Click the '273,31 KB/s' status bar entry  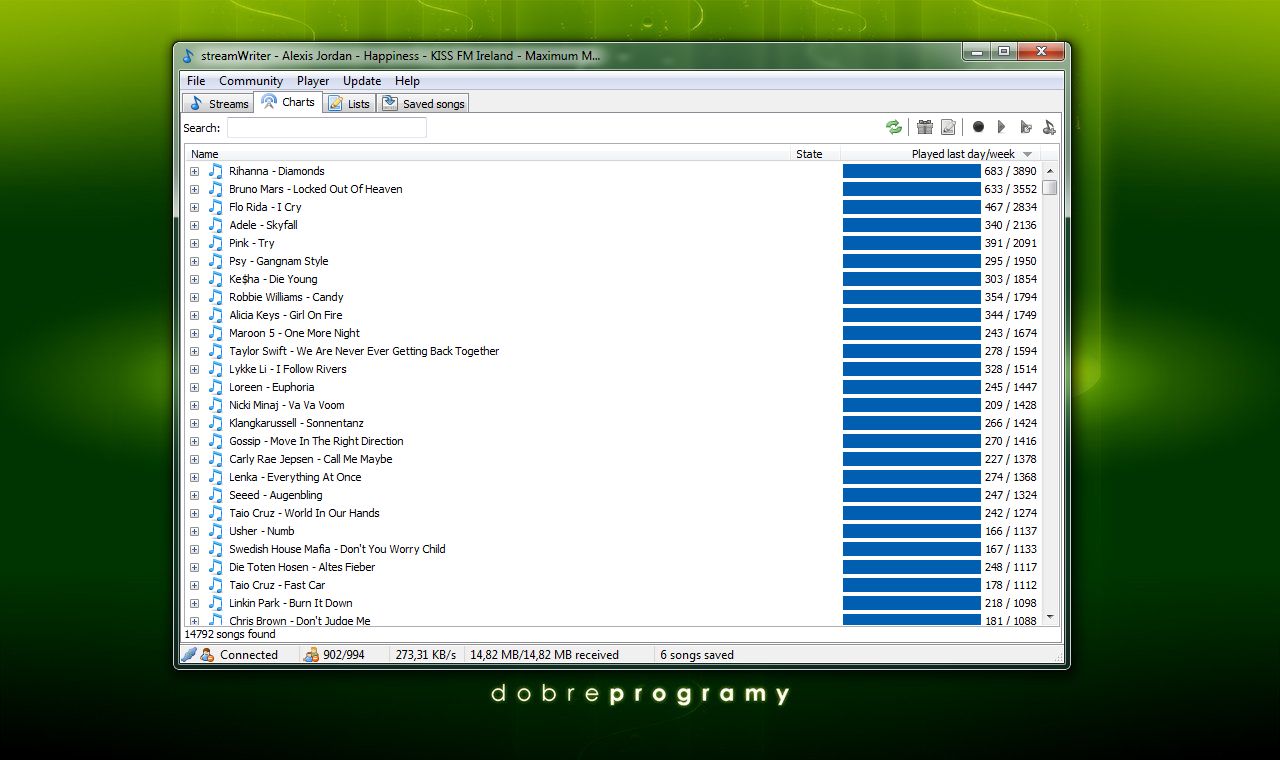425,655
